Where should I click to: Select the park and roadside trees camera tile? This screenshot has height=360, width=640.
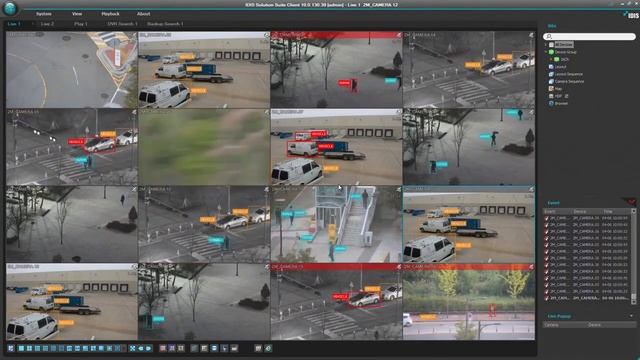[469, 302]
